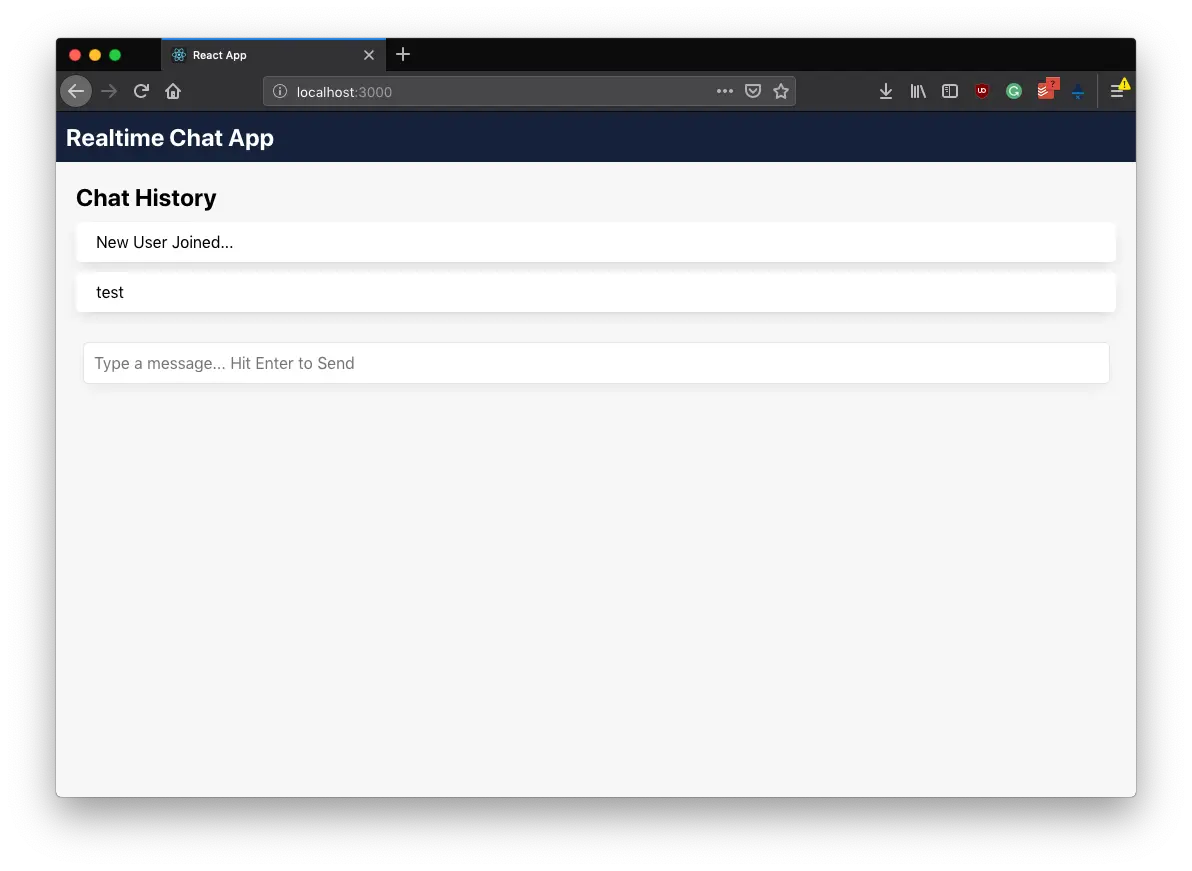Close the window with red button

point(74,55)
